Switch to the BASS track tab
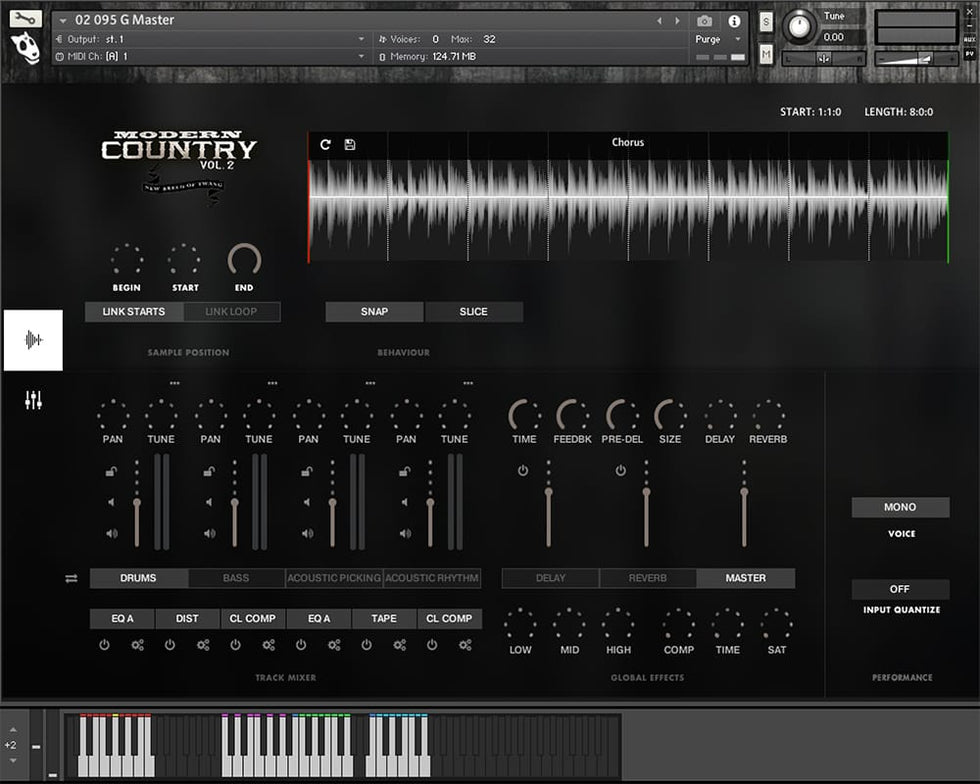 236,578
